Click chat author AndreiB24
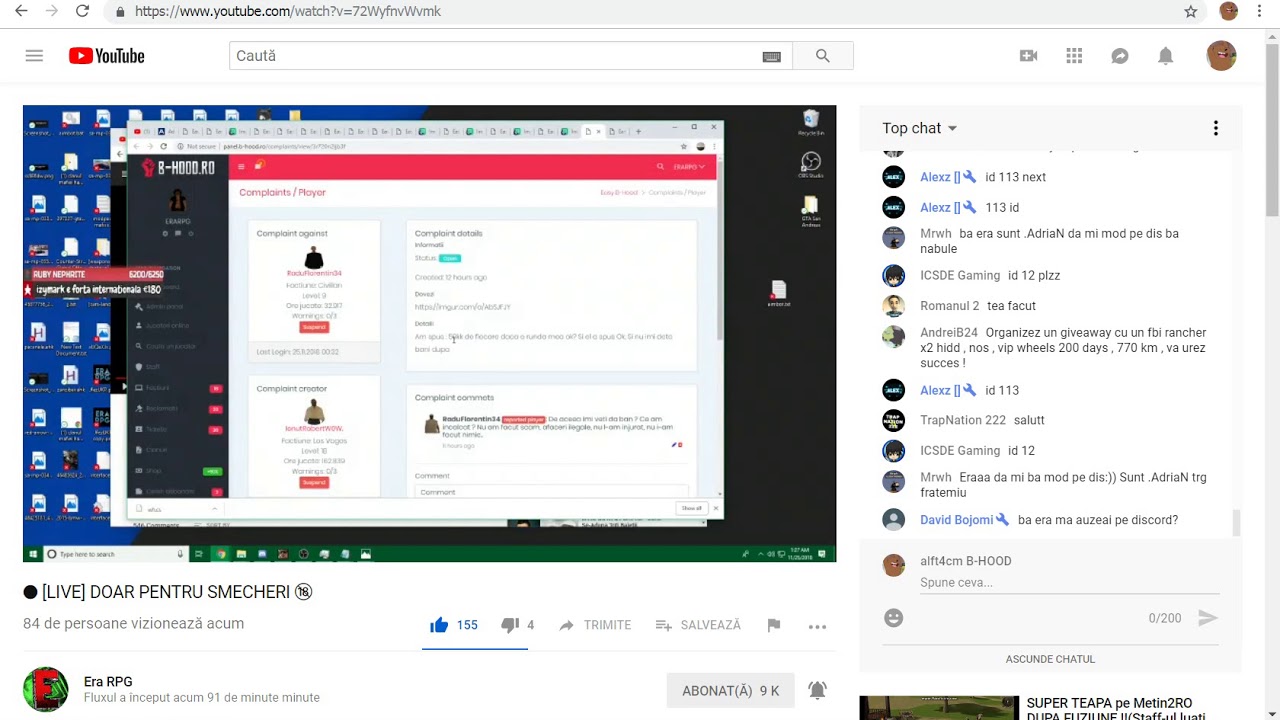Screen dimensions: 1280x720 [x=949, y=333]
